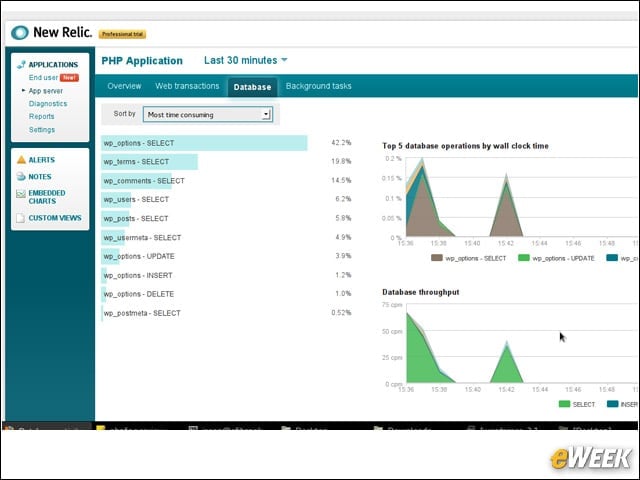Open the Sort by Most time consuming dropdown

(208, 115)
